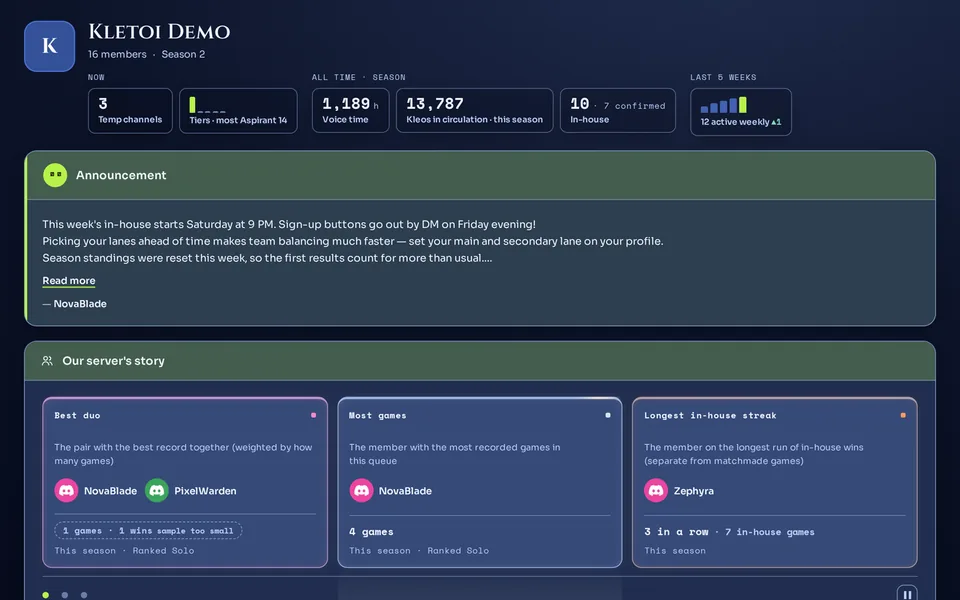This screenshot has width=960, height=600.
Task: Open the Temp channels stat card
Action: (130, 111)
